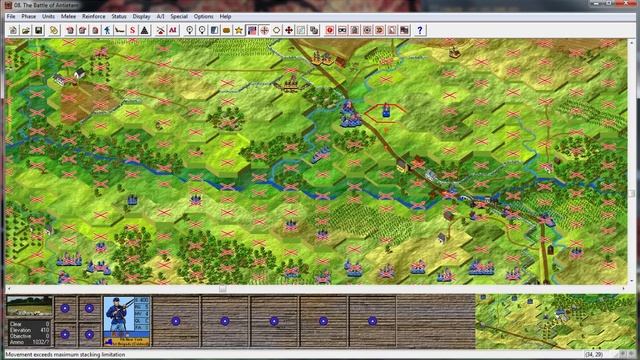The height and width of the screenshot is (360, 640).
Task: Open the Status menu
Action: pyautogui.click(x=119, y=16)
